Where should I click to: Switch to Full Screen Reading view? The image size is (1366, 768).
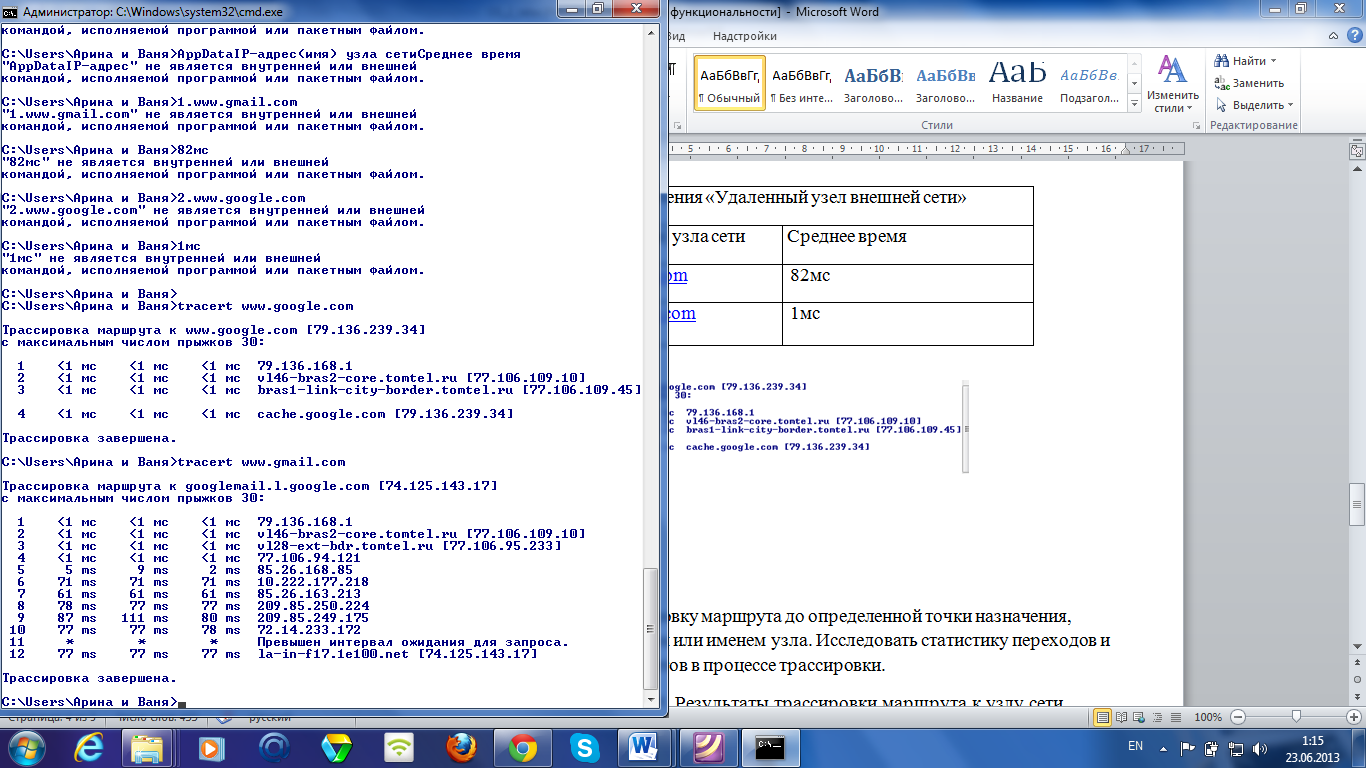point(1121,717)
